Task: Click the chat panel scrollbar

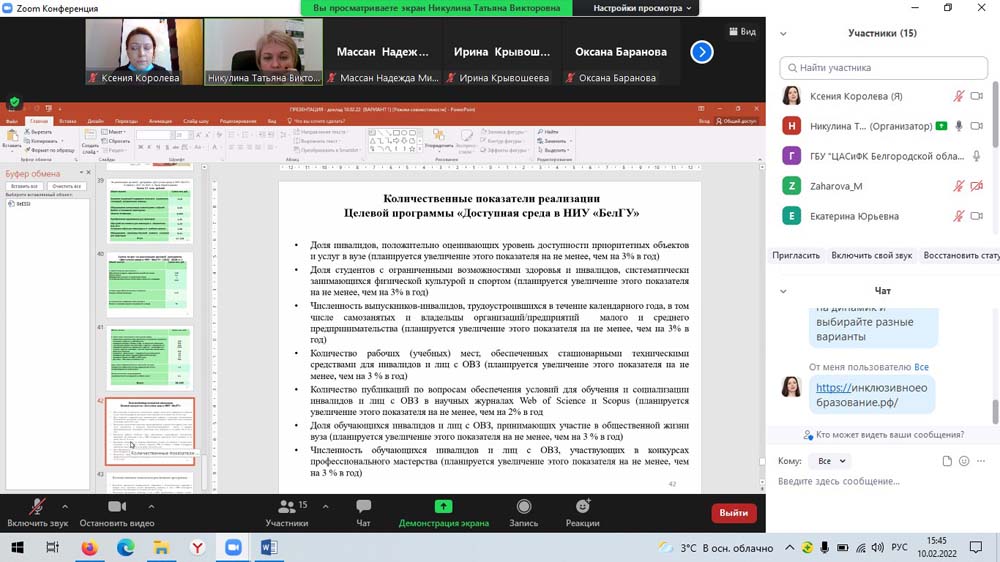Action: pos(995,412)
